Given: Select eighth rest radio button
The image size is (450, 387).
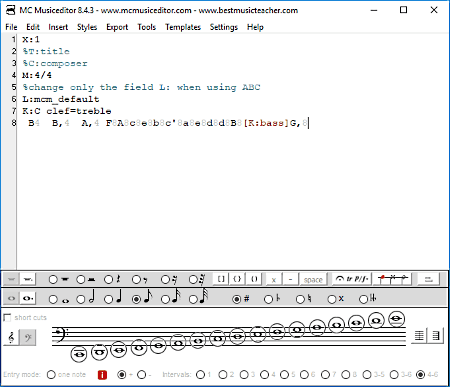Looking at the screenshot, I should tap(136, 279).
